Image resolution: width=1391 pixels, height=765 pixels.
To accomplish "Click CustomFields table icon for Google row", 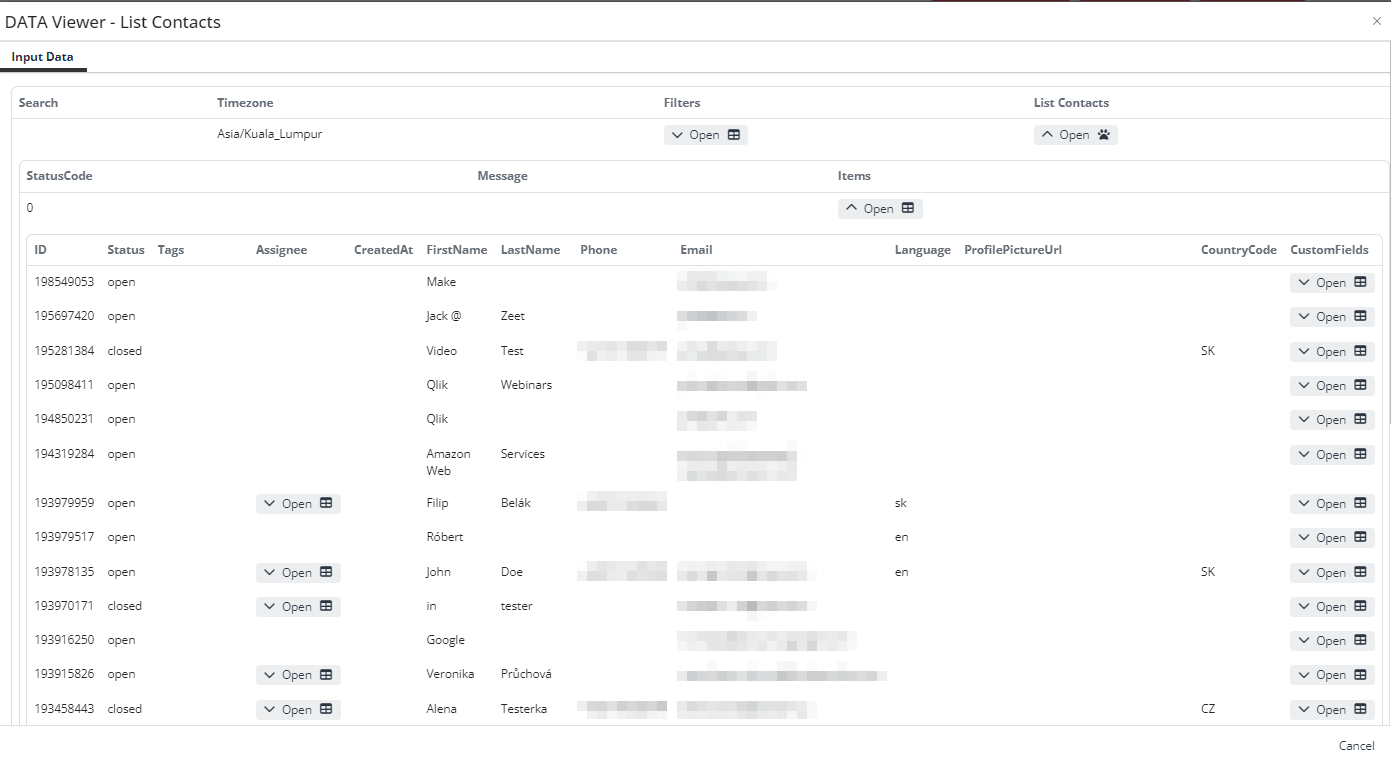I will tap(1360, 641).
